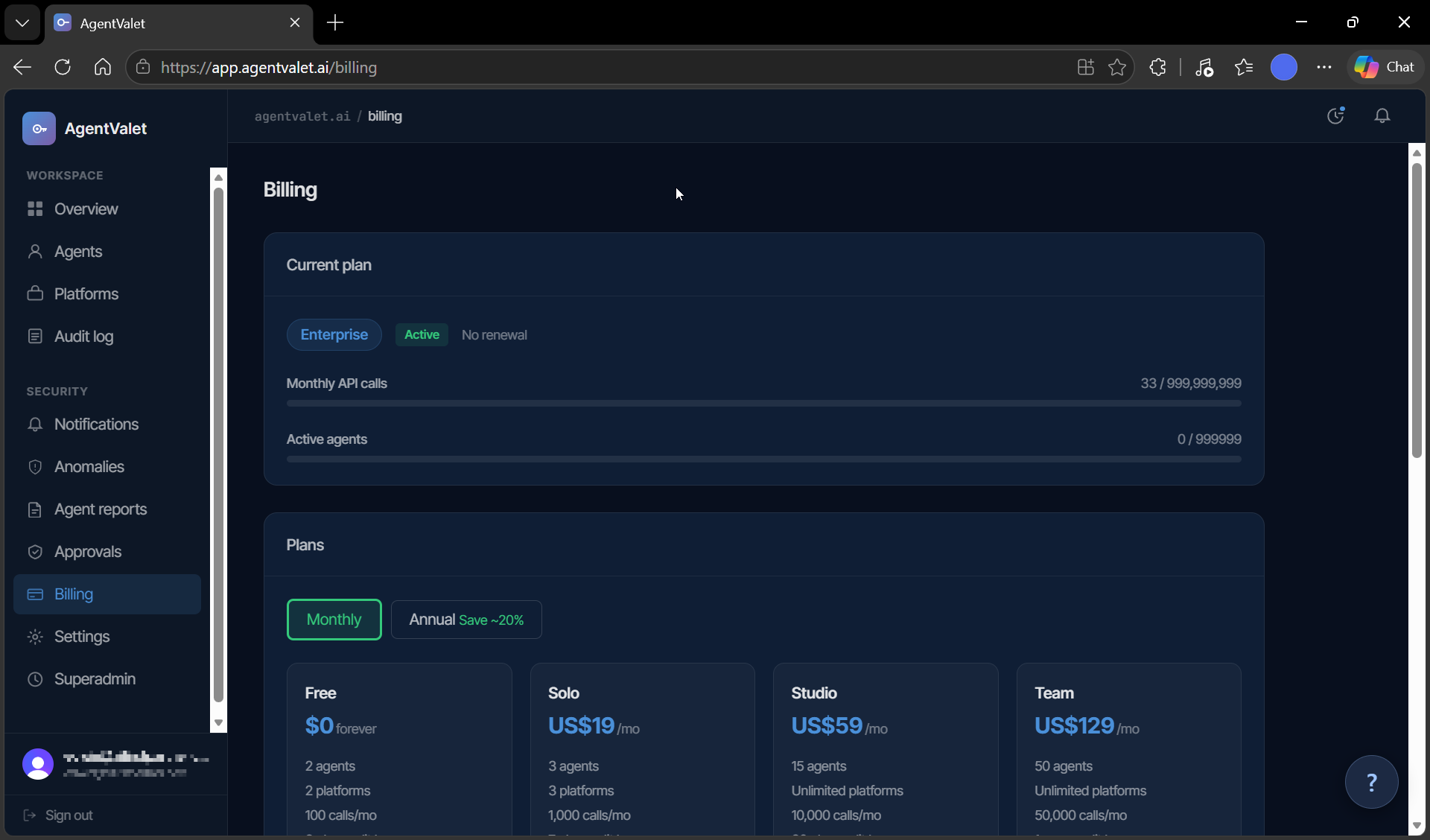Switch to Annual billing with 20% savings

point(466,620)
